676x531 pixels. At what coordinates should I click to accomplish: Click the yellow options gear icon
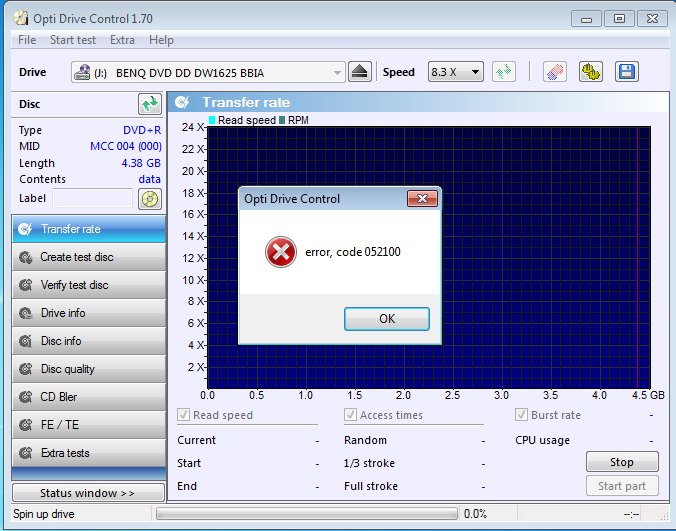590,72
